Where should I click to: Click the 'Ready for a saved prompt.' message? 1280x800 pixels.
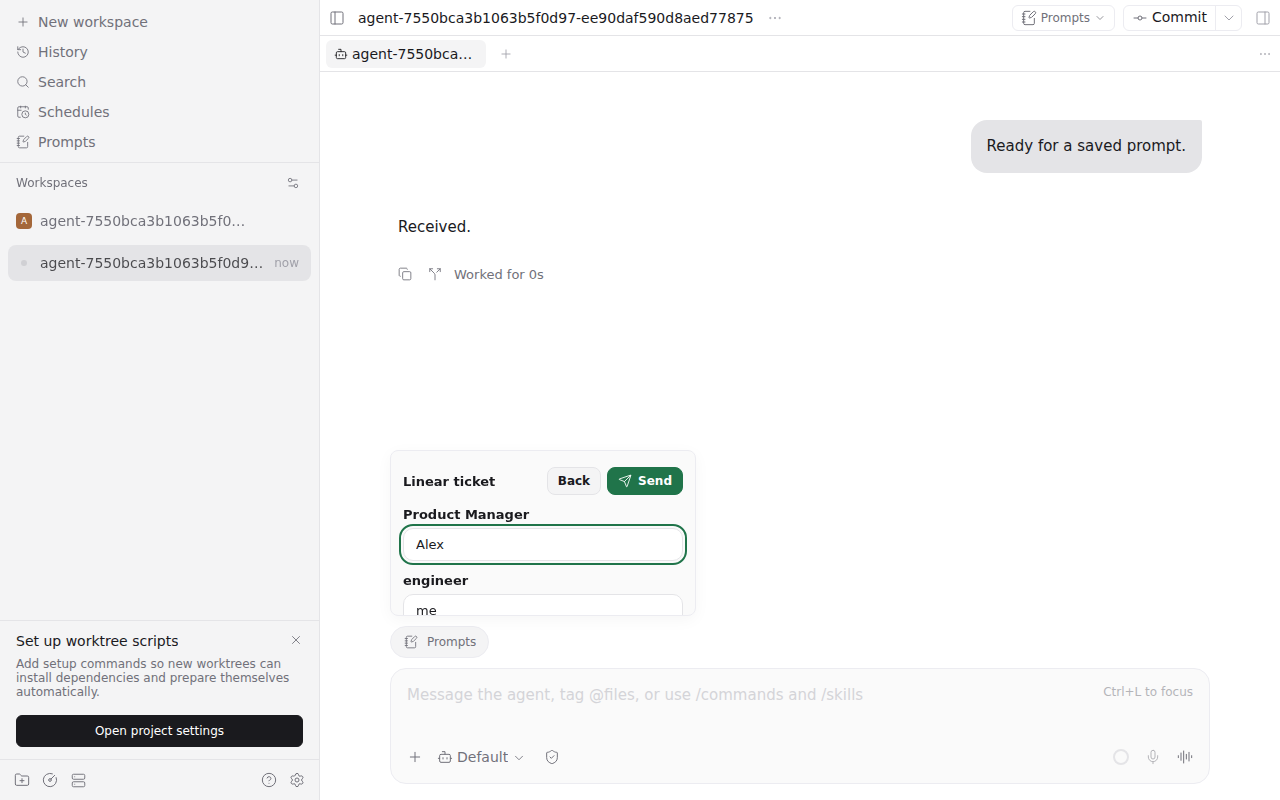(1086, 146)
